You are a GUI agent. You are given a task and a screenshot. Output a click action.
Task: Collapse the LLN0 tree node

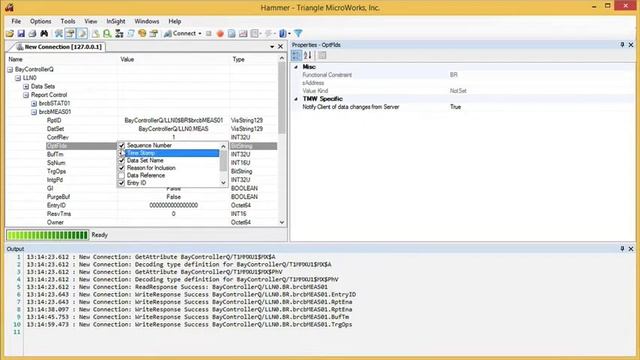coord(18,78)
